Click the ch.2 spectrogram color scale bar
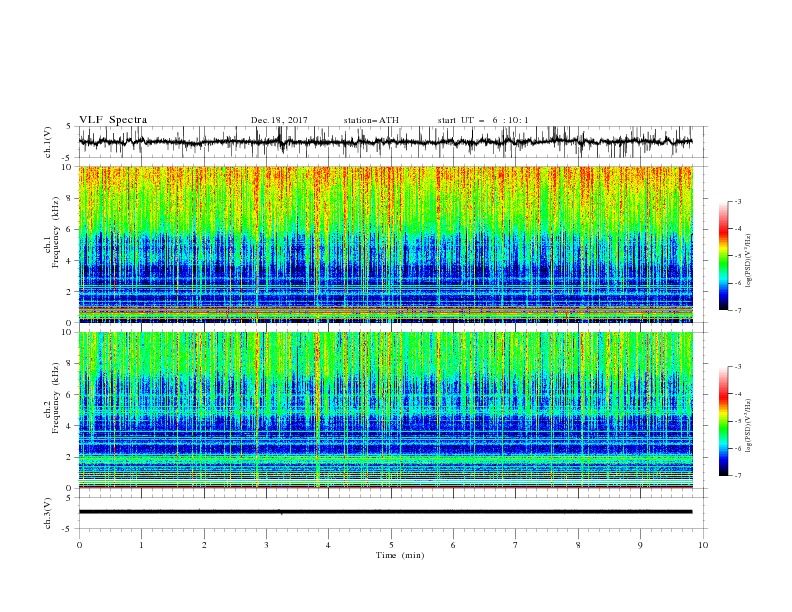 coord(723,421)
